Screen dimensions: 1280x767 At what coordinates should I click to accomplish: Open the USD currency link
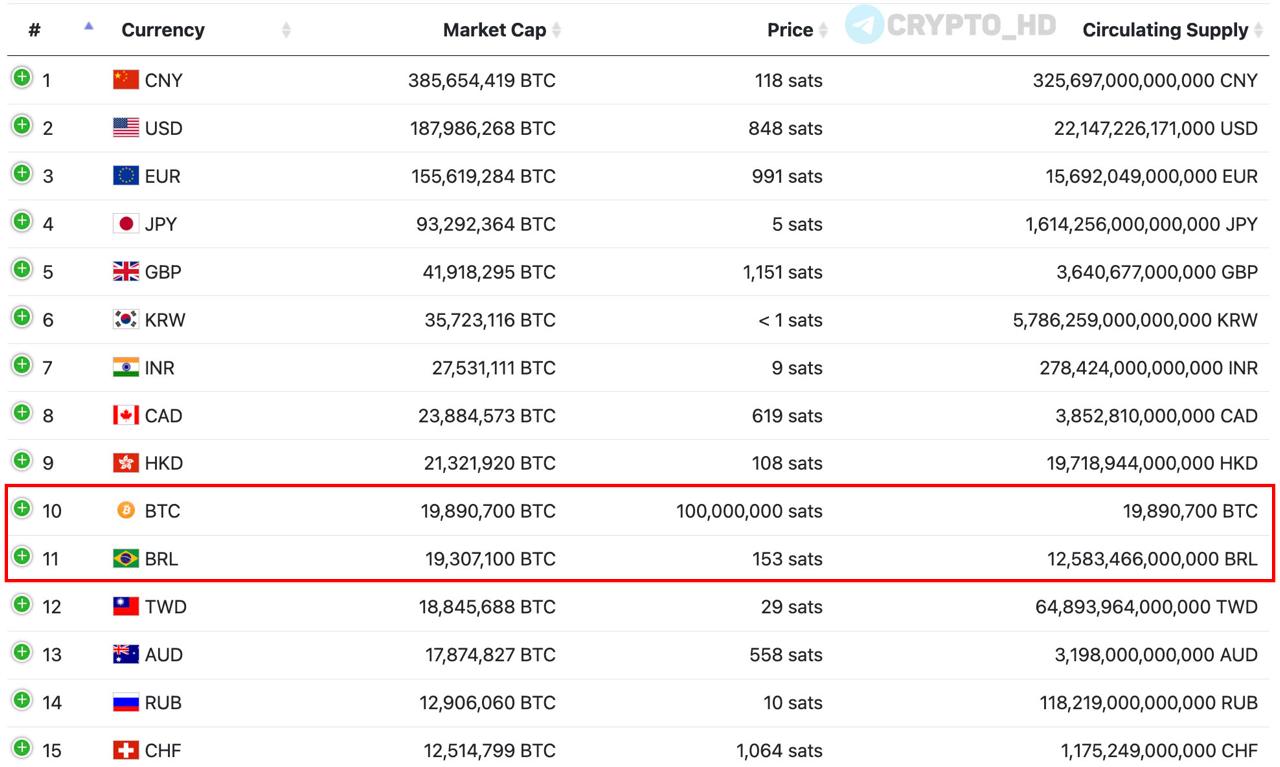coord(164,128)
